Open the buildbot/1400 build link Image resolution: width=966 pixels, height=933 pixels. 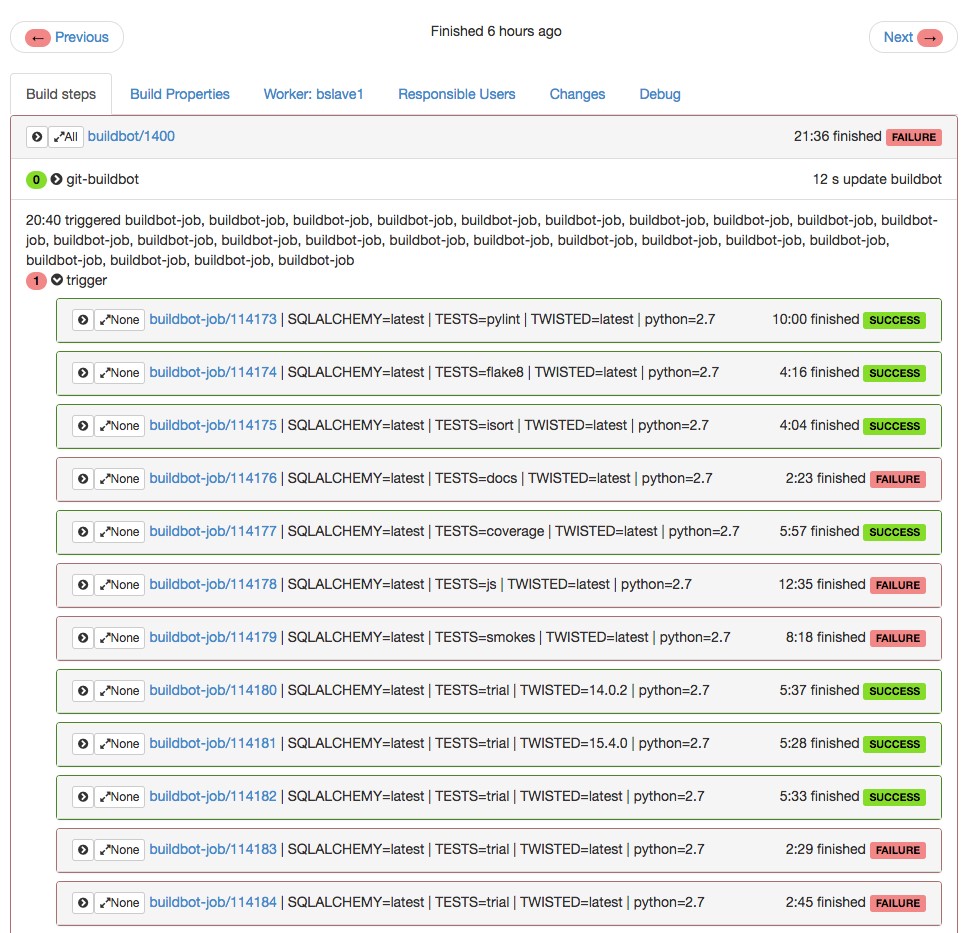coord(131,136)
